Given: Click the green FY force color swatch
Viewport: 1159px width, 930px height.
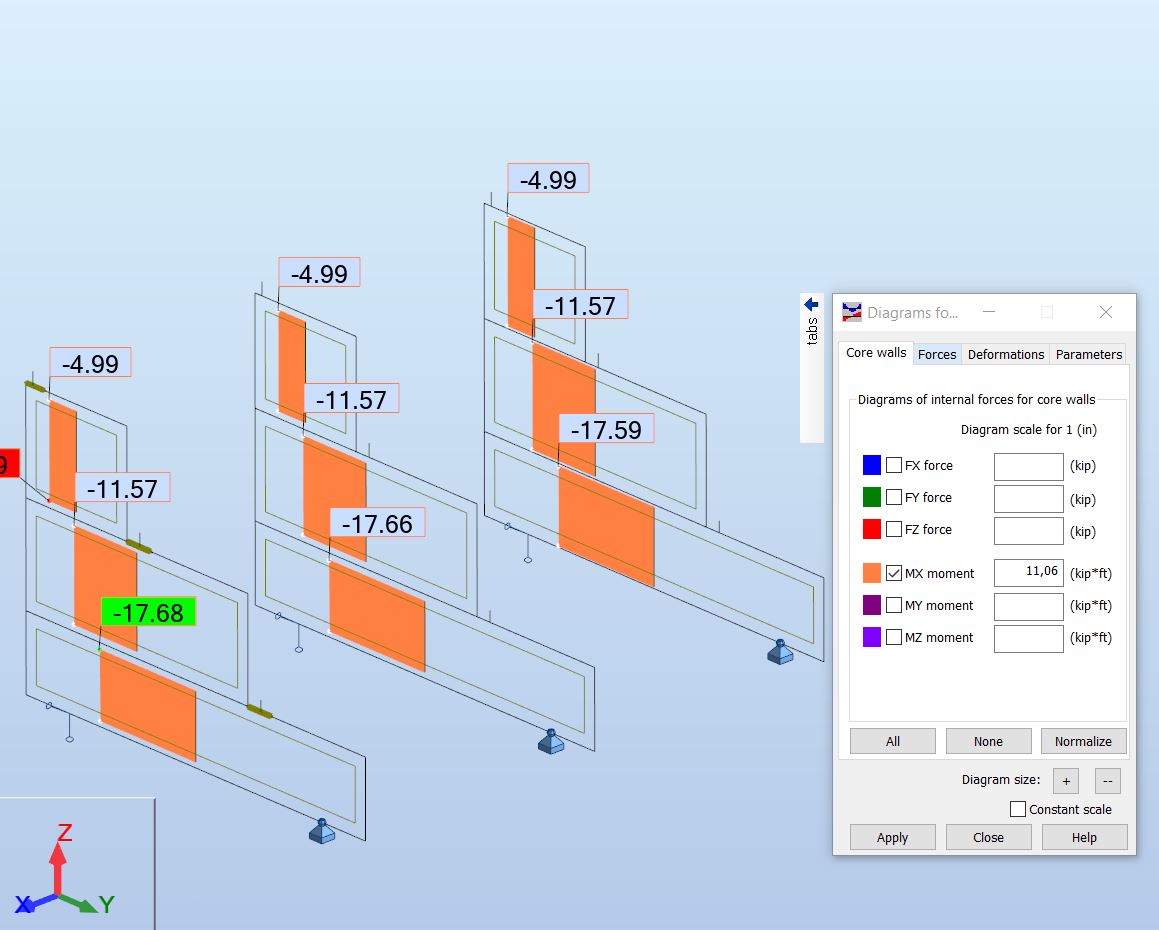Looking at the screenshot, I should pyautogui.click(x=871, y=497).
